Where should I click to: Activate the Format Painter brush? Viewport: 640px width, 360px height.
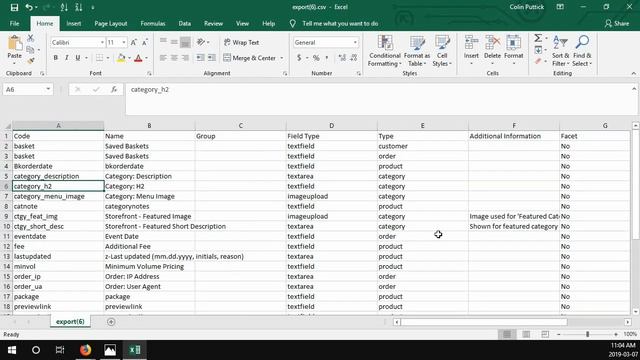31,61
